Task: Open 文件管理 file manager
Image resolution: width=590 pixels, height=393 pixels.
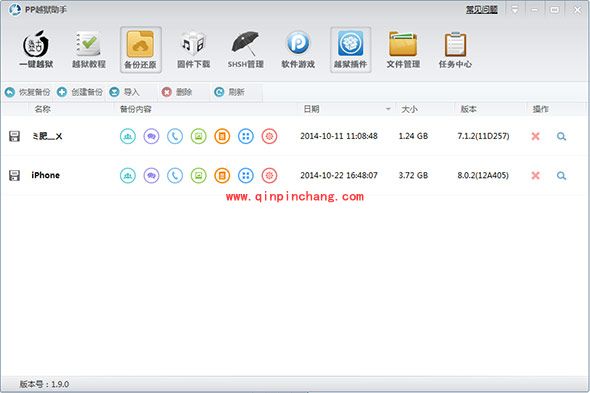Action: (x=403, y=50)
